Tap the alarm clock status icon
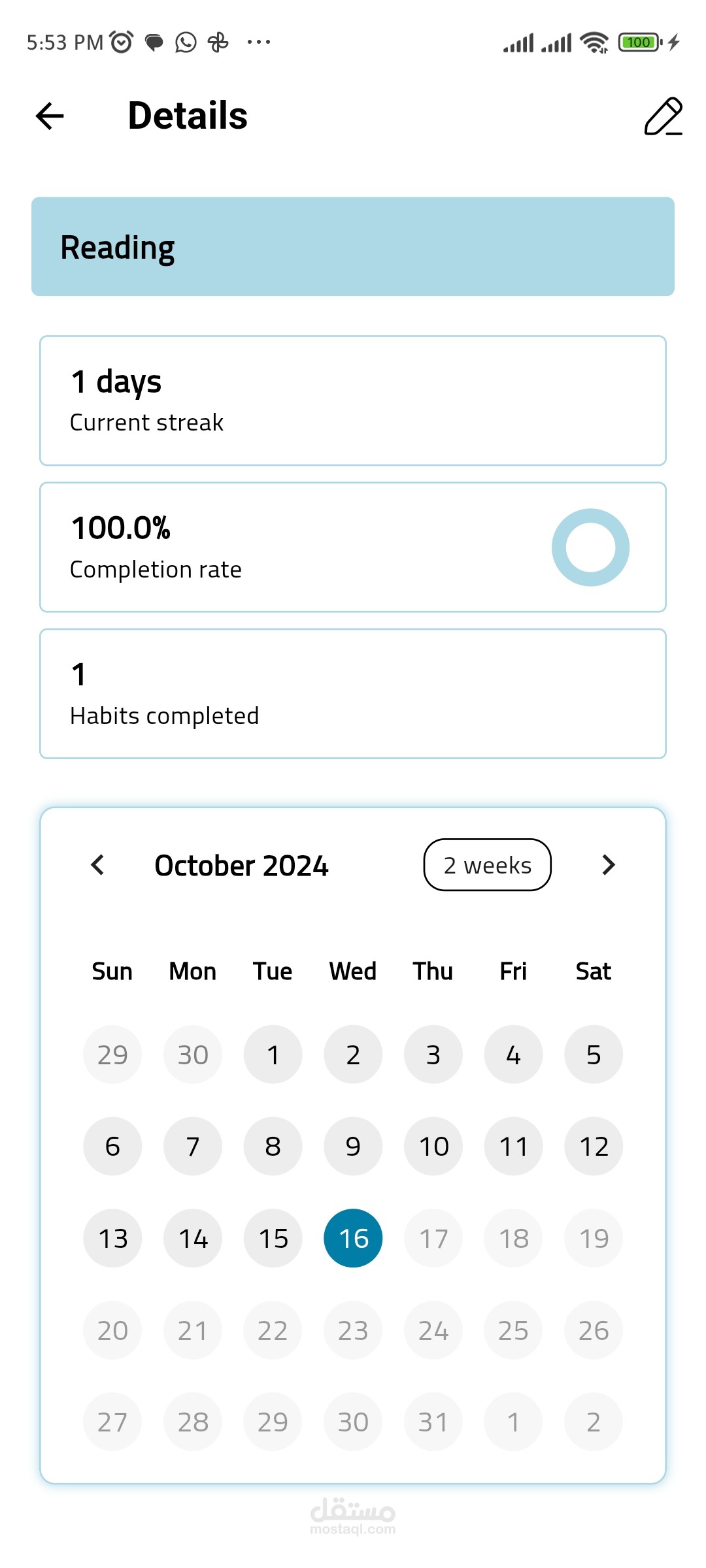 pyautogui.click(x=122, y=42)
